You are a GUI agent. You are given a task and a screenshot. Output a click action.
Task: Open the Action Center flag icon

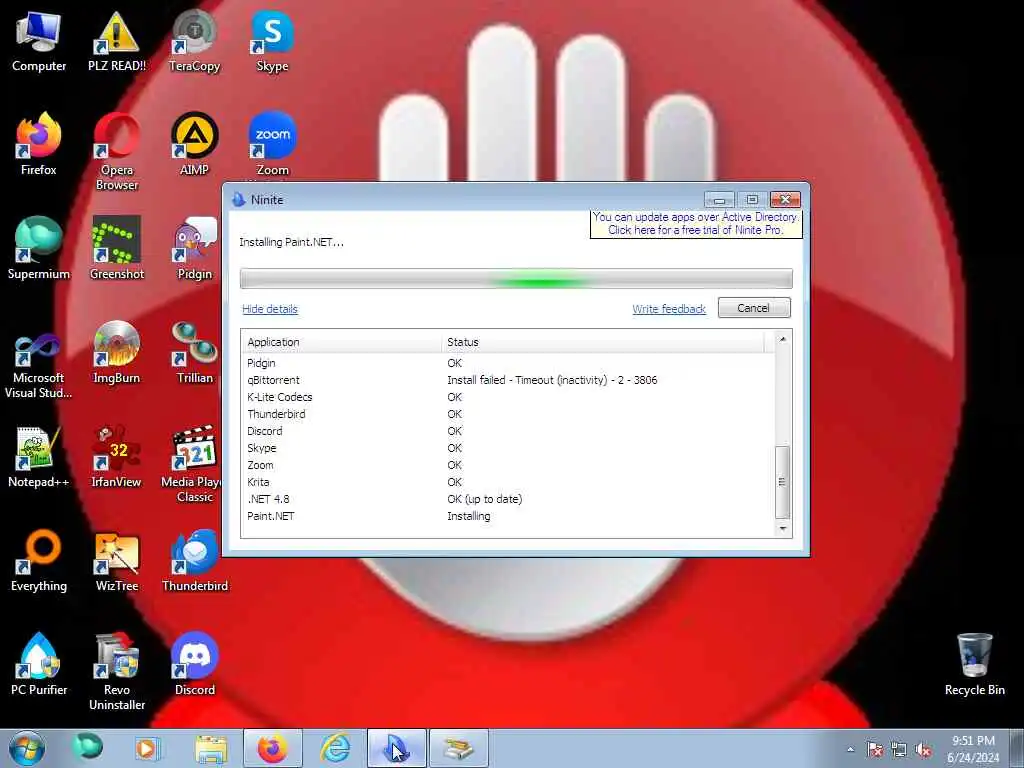click(x=874, y=750)
